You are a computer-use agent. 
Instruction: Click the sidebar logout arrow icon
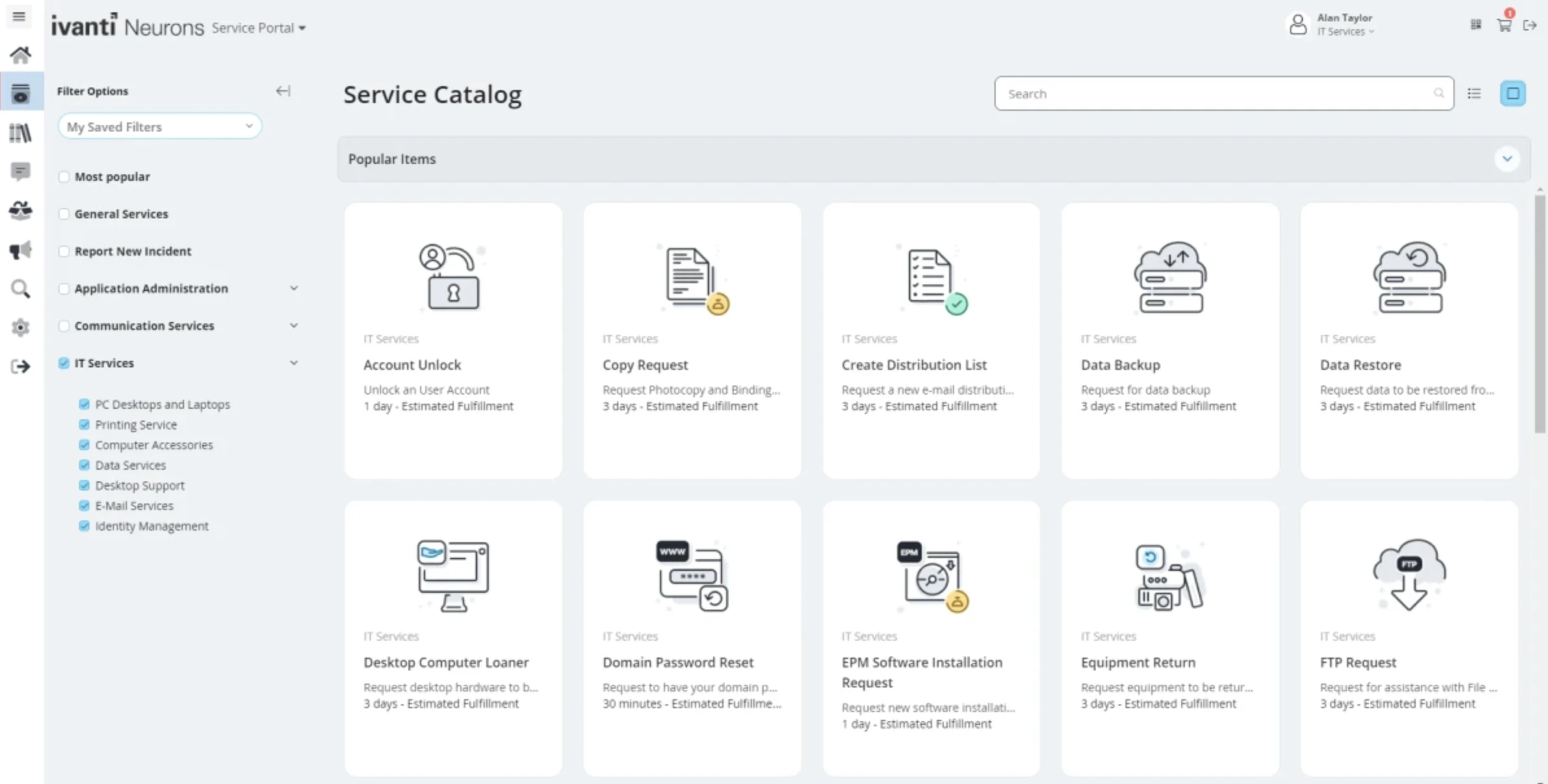coord(21,367)
